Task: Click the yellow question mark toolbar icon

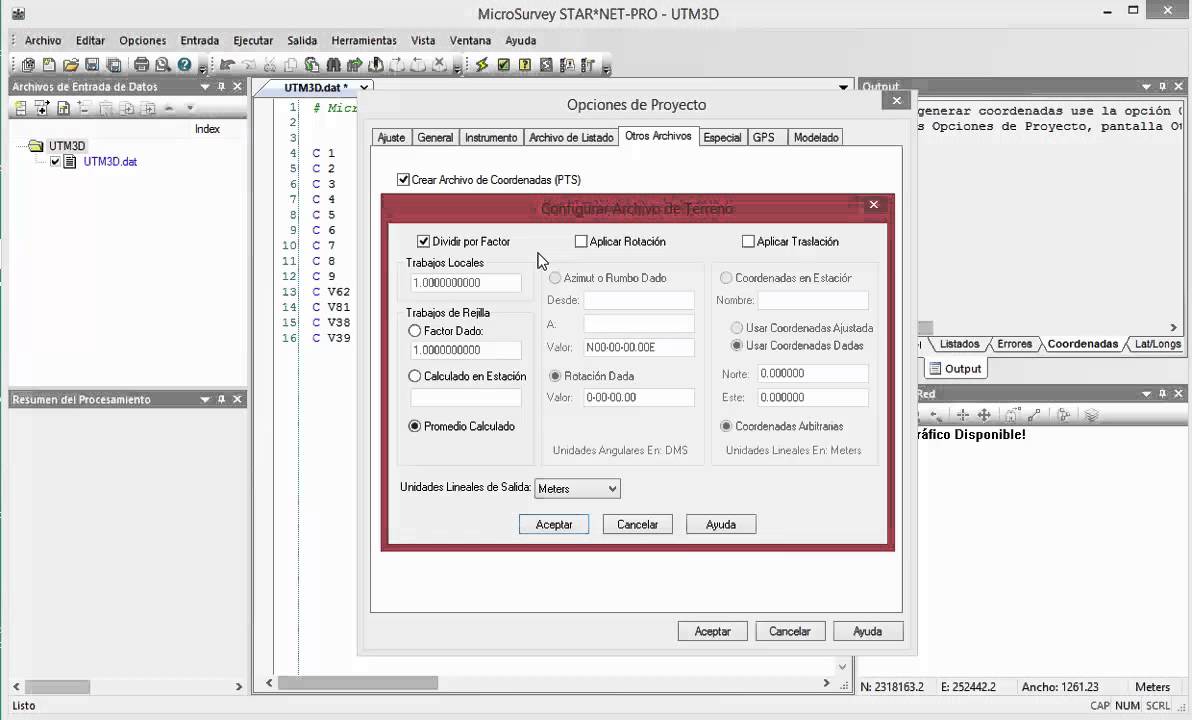Action: click(525, 65)
